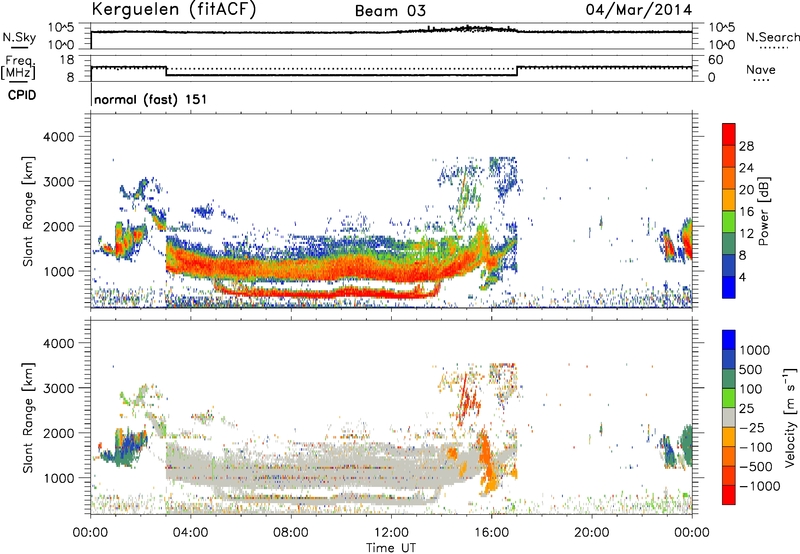This screenshot has width=800, height=554.
Task: Click the date '04/Mar/2014'
Action: pyautogui.click(x=639, y=10)
